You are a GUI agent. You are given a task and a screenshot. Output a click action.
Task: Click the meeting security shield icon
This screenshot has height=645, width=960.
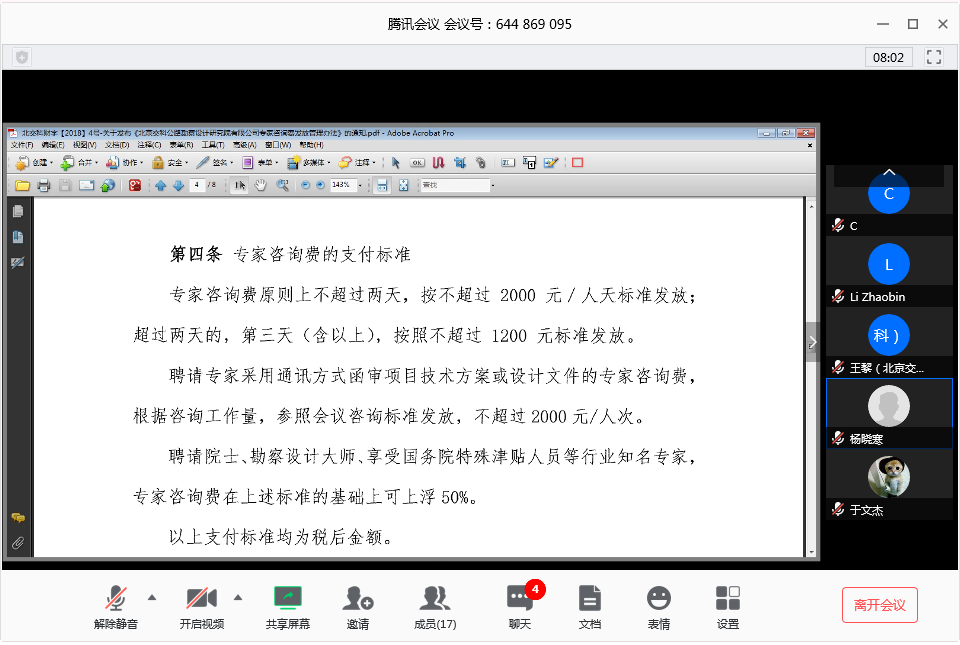[22, 58]
